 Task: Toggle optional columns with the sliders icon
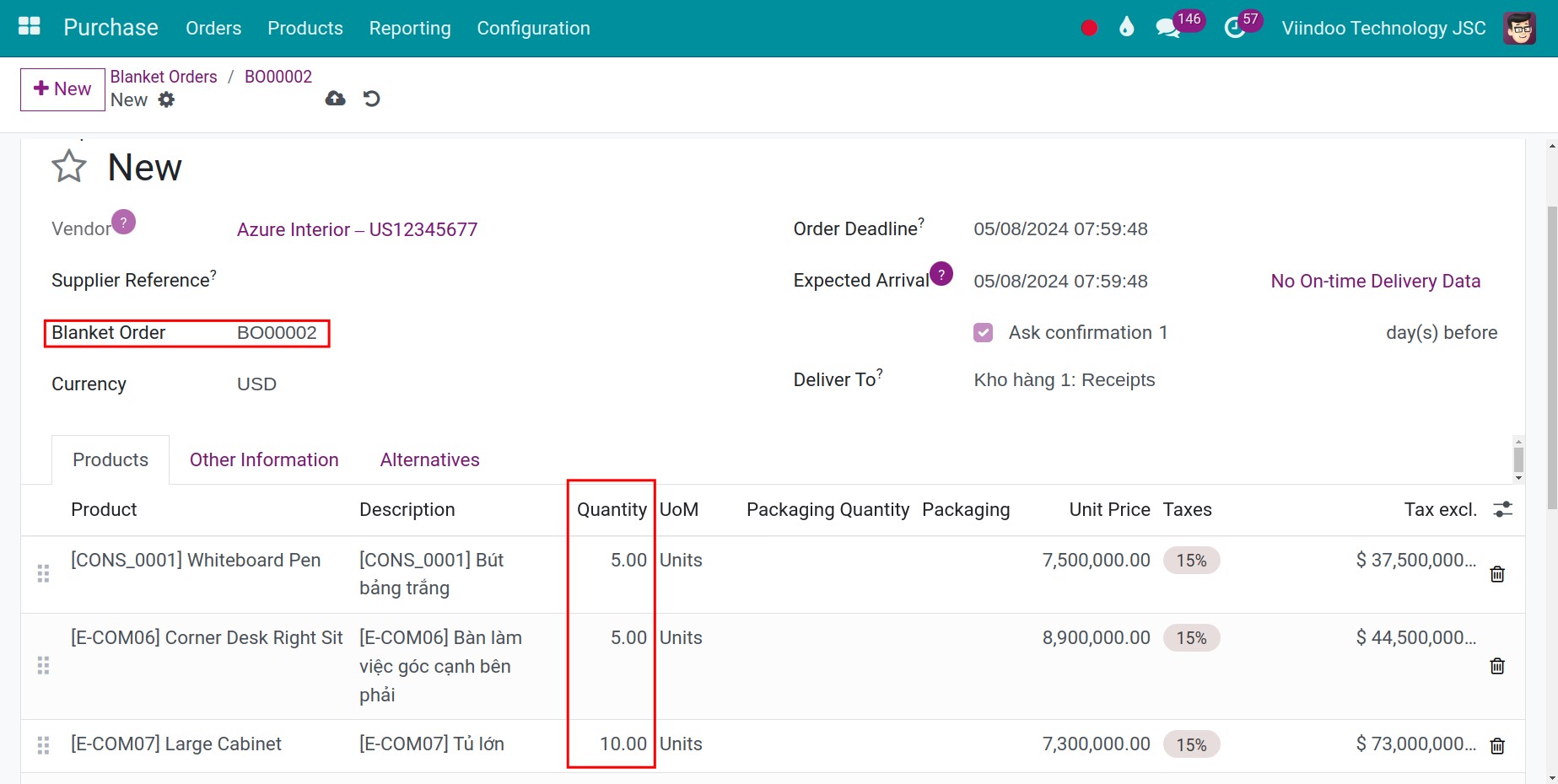point(1504,510)
